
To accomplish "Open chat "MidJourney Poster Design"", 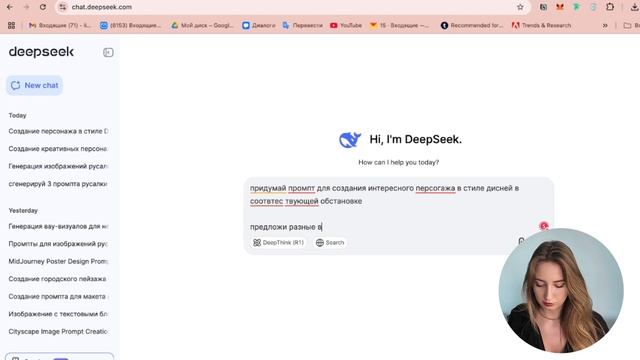I will point(58,261).
